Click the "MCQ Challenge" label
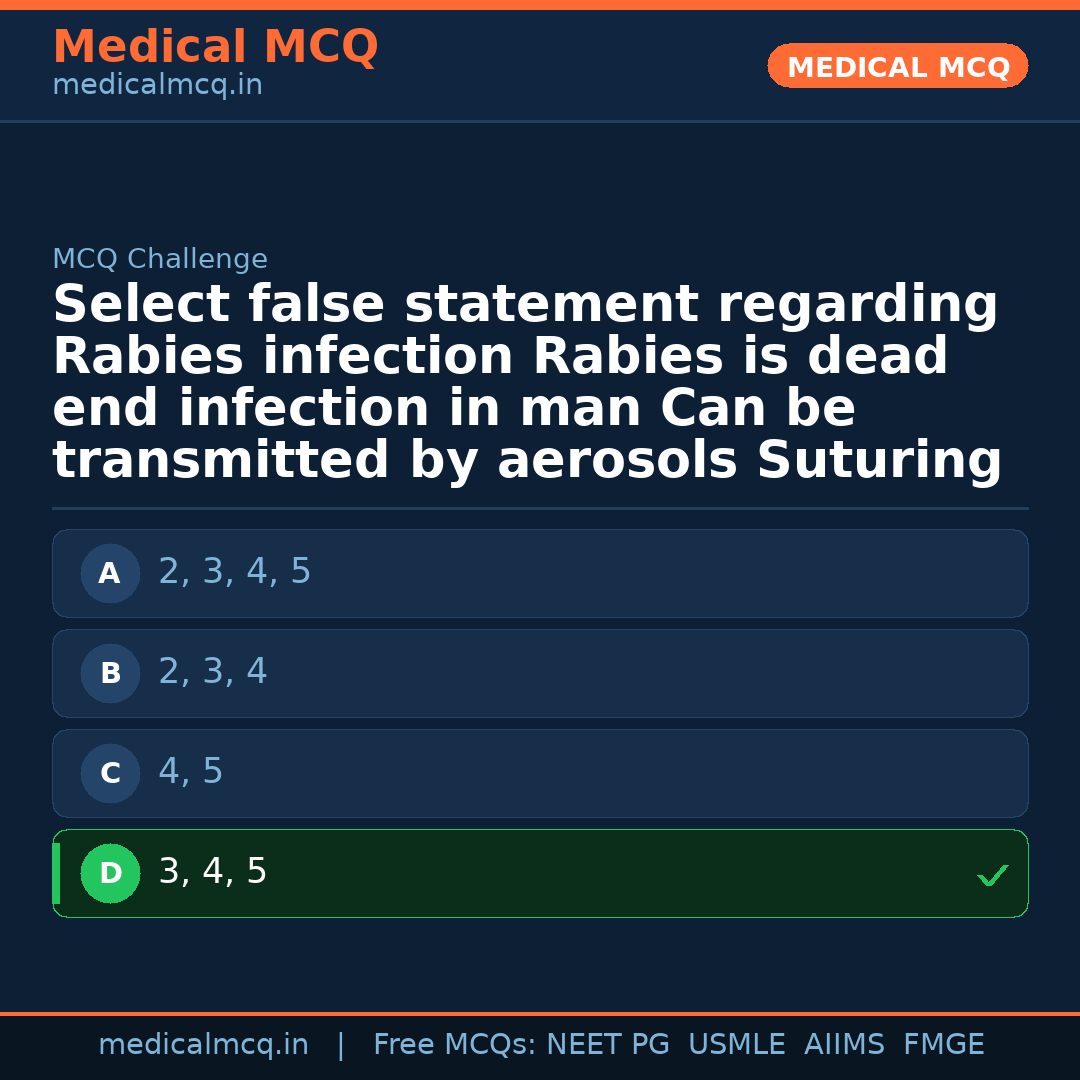The image size is (1080, 1080). coord(160,260)
